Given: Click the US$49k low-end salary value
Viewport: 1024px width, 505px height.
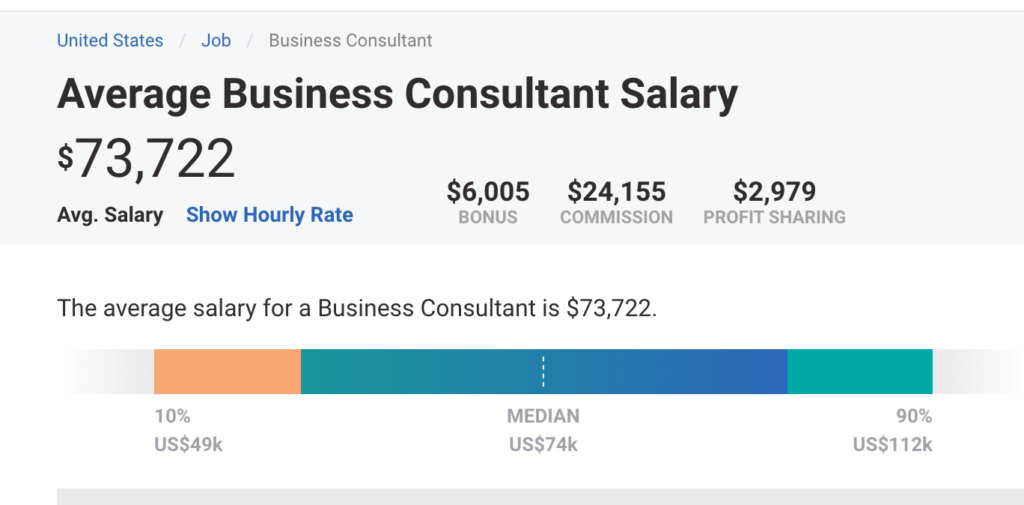Looking at the screenshot, I should tap(188, 444).
